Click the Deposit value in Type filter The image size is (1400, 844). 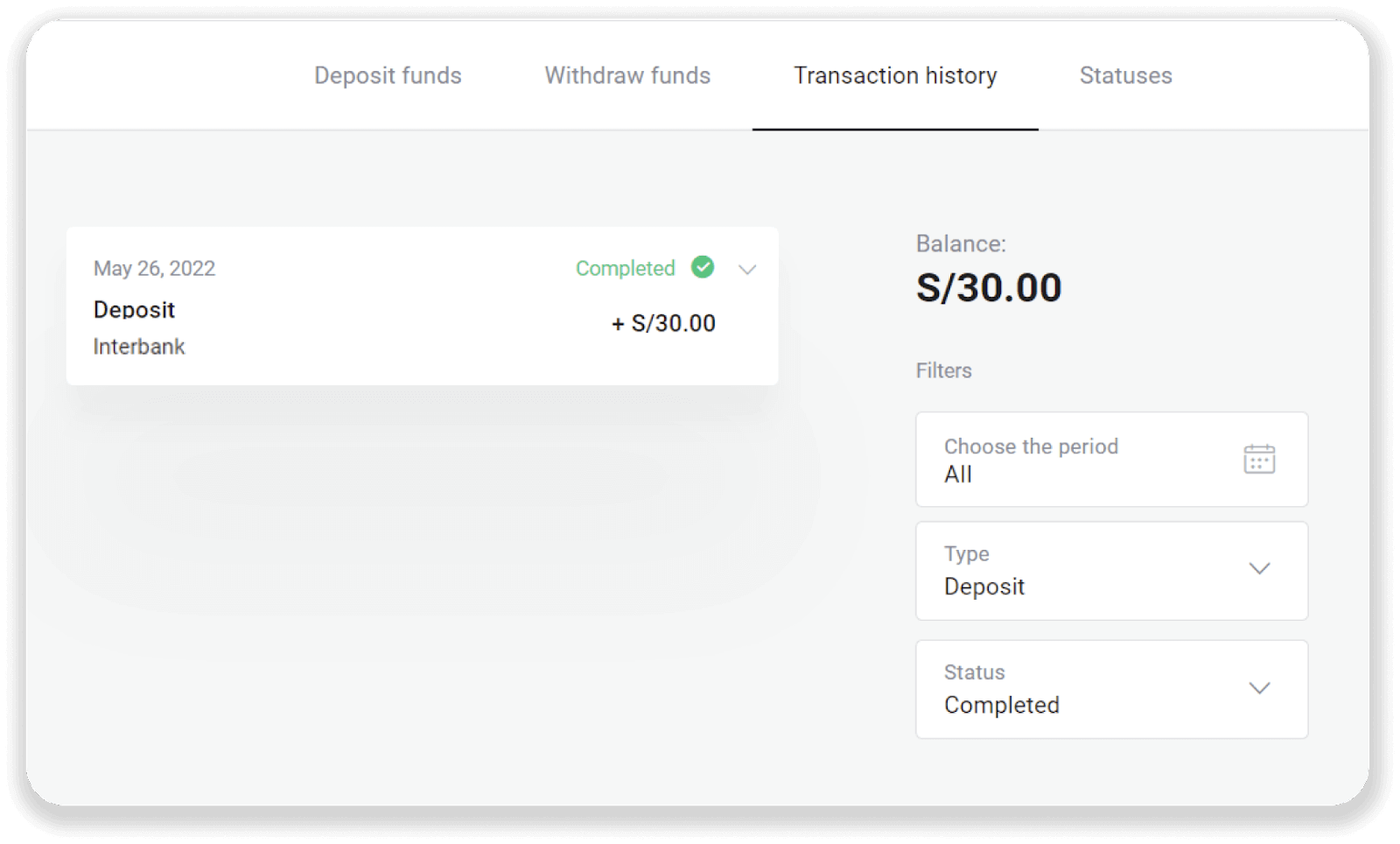pos(984,587)
